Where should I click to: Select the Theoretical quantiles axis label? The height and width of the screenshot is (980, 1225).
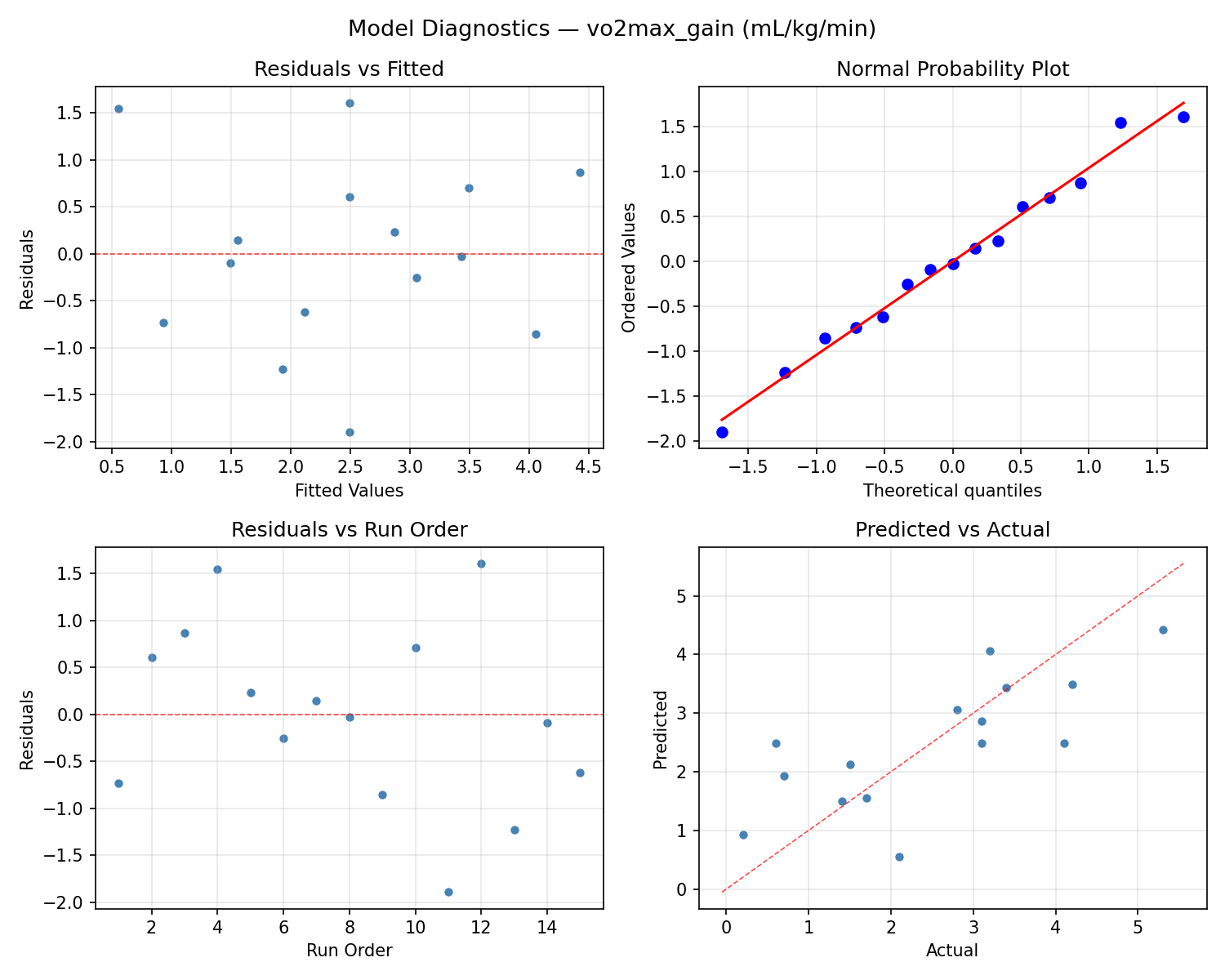coord(951,491)
